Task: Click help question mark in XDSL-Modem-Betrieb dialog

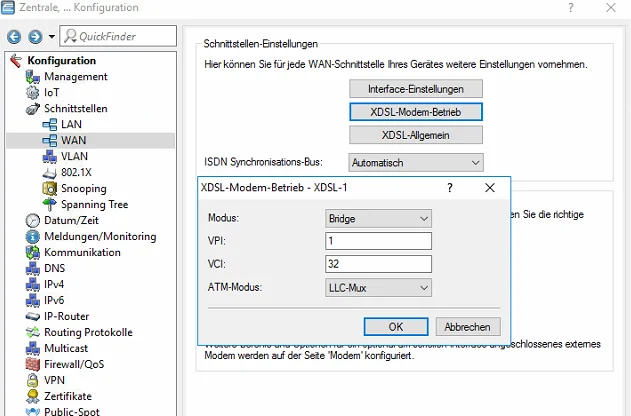Action: click(450, 188)
